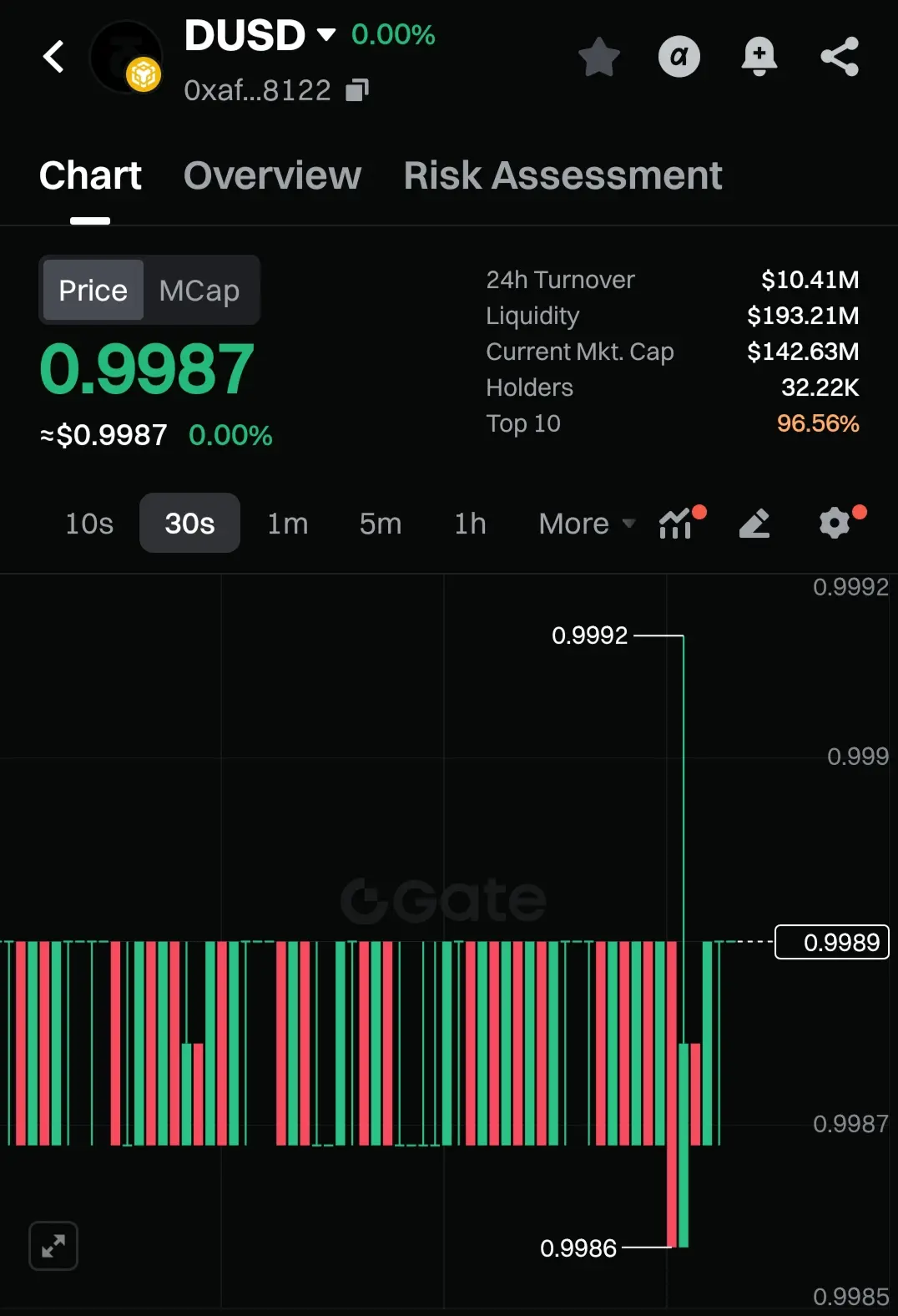898x1316 pixels.
Task: Tap the Holders count 32.22K
Action: point(820,387)
